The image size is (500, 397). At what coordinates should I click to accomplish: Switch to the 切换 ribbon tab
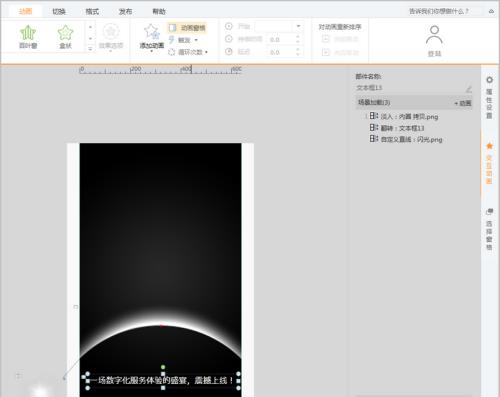tap(59, 11)
